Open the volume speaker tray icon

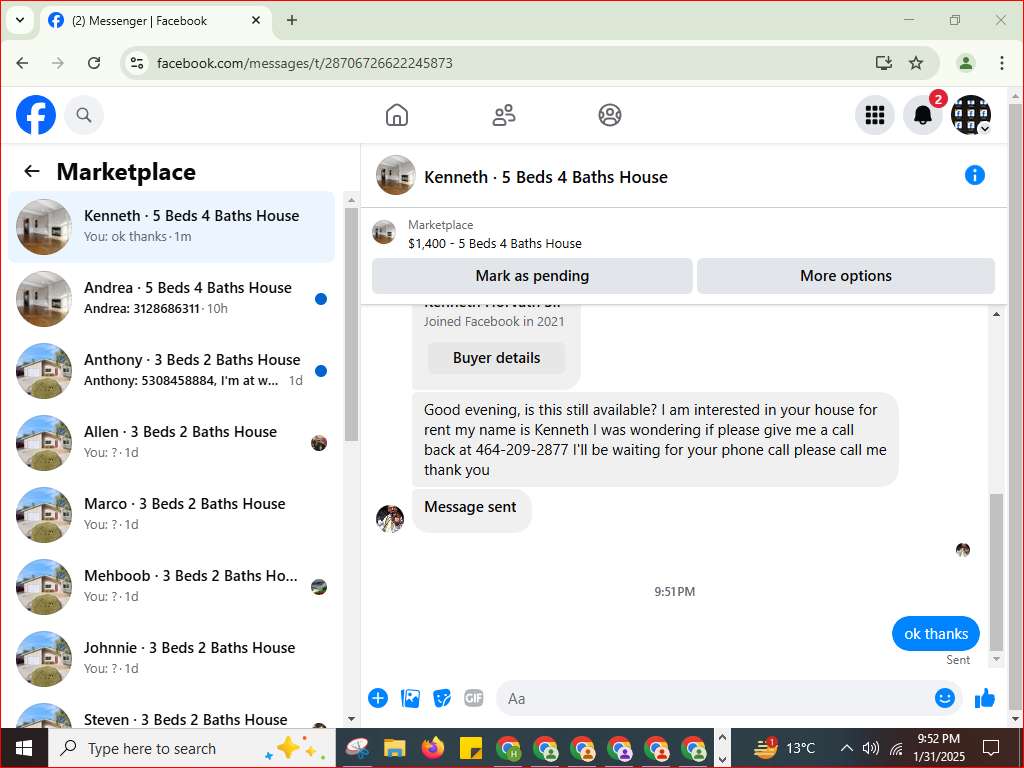[871, 748]
